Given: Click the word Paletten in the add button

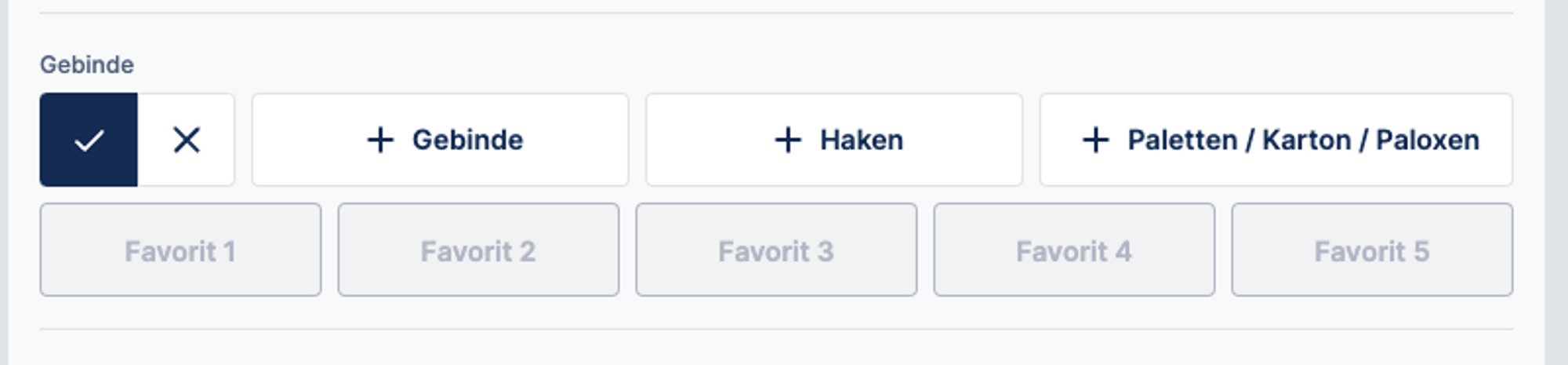Looking at the screenshot, I should [1182, 141].
